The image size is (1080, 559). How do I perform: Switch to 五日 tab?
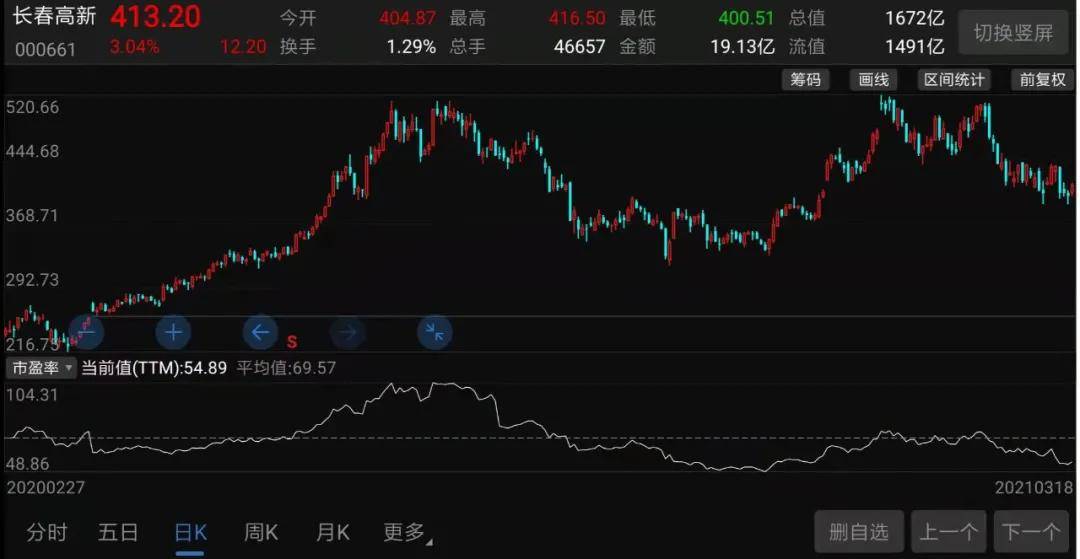[x=118, y=532]
